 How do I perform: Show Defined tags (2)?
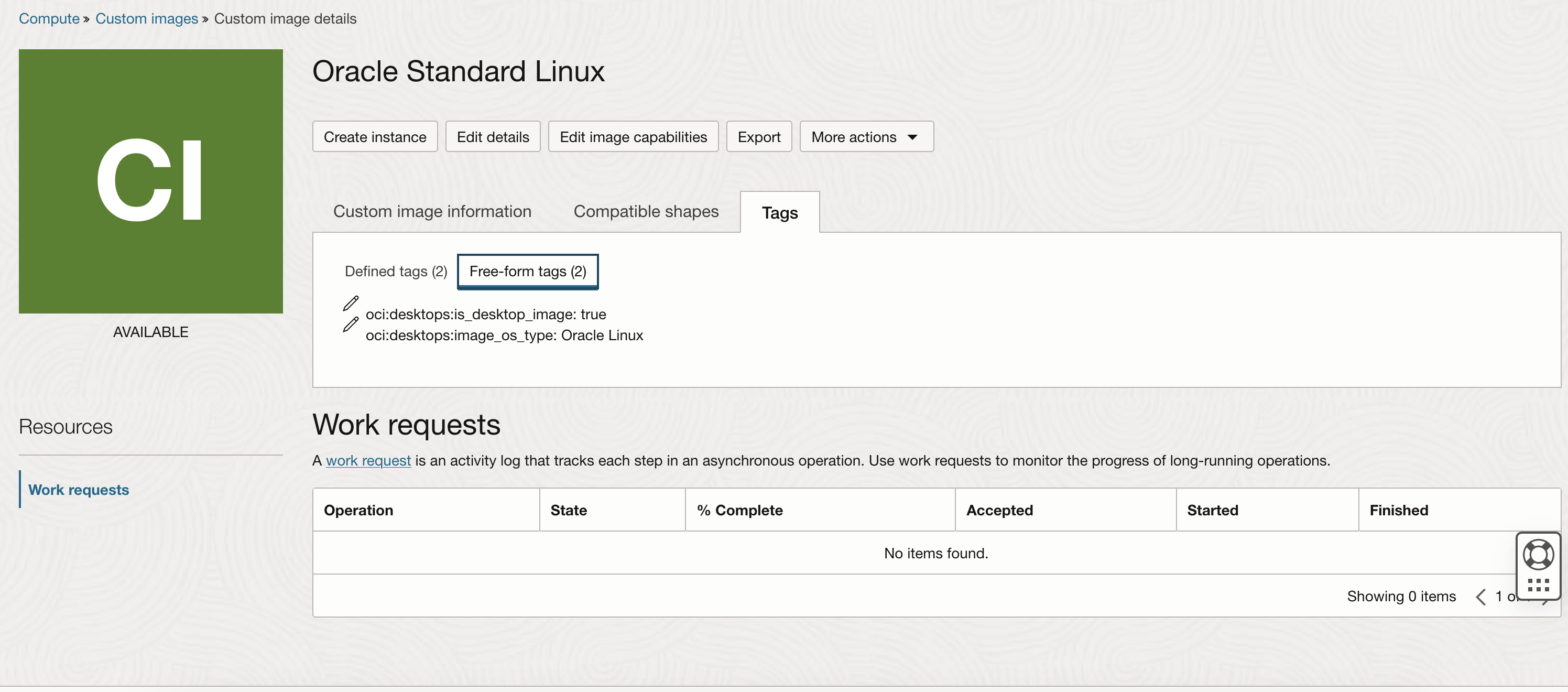click(396, 271)
